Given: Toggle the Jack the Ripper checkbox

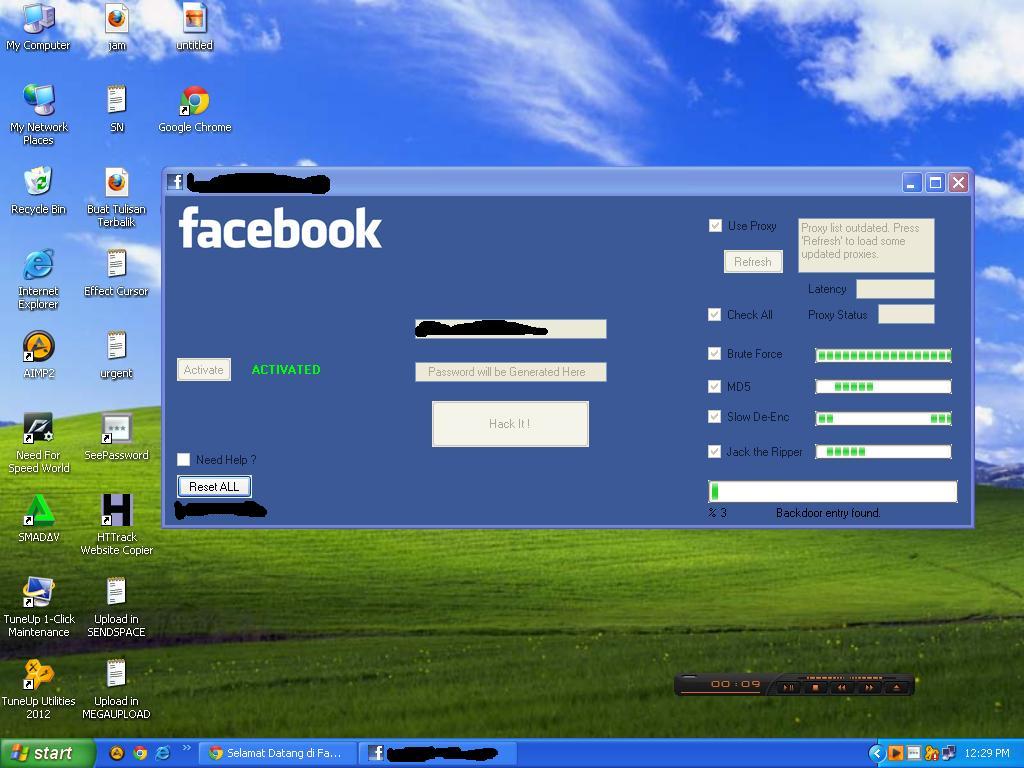Looking at the screenshot, I should tap(714, 451).
